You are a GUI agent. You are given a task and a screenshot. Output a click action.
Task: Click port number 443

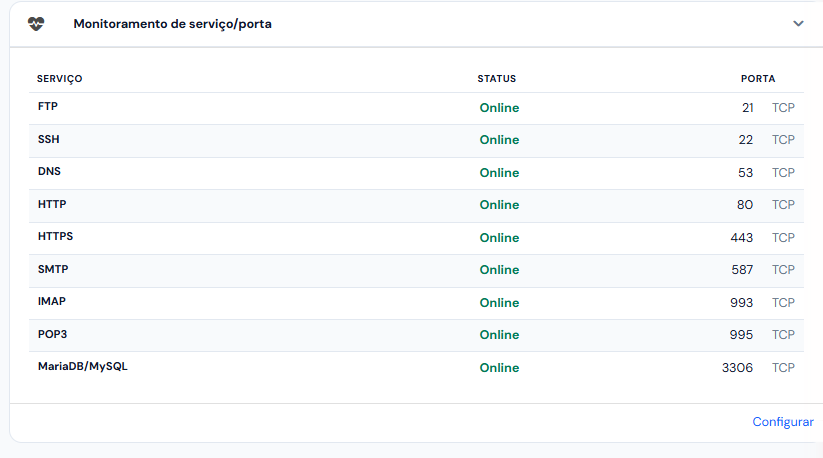742,238
